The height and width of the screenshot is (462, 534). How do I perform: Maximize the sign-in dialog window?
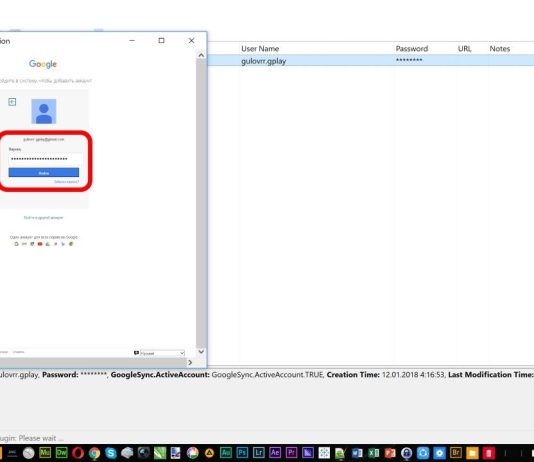point(161,41)
